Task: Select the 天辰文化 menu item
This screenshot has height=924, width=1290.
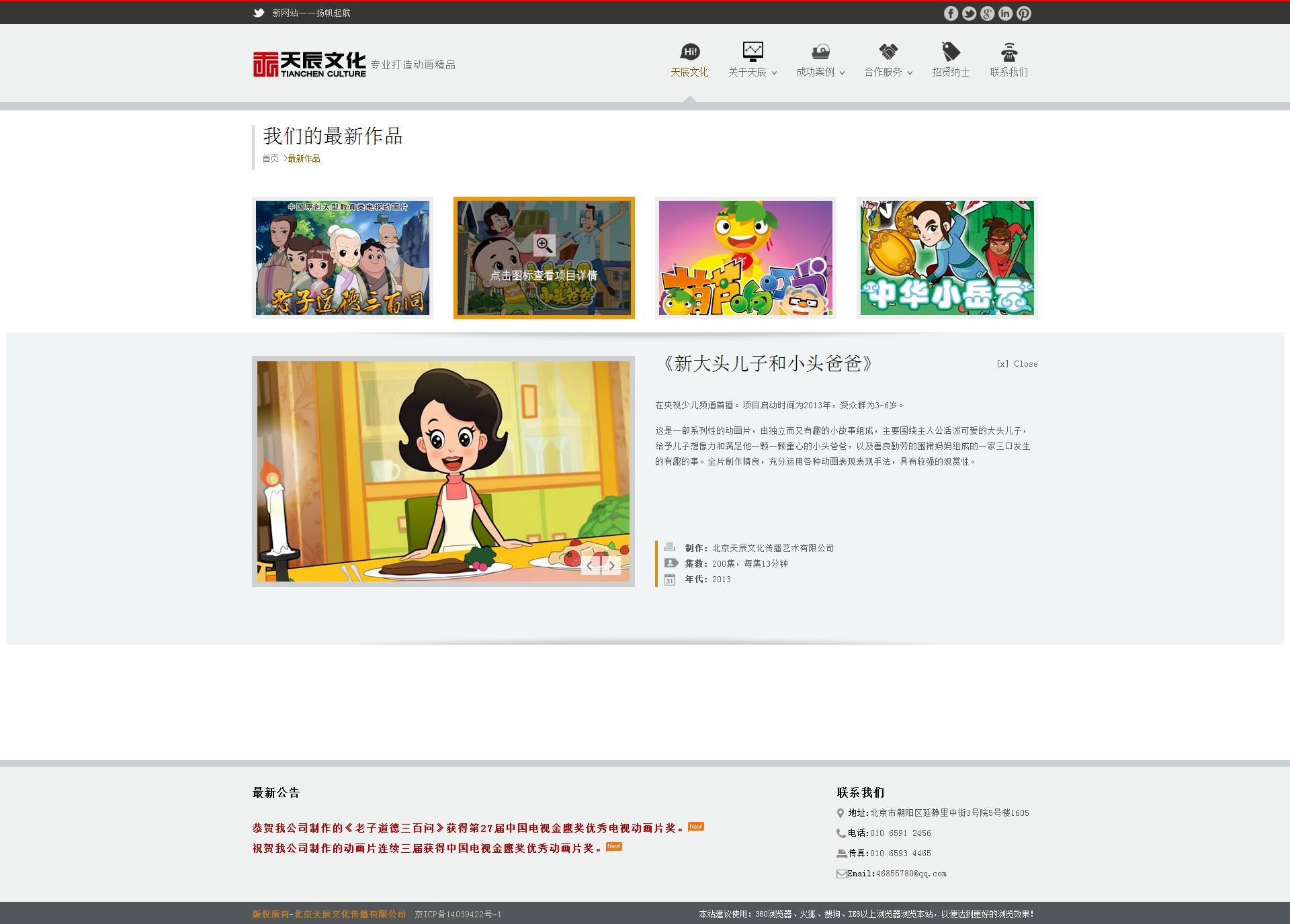Action: [x=689, y=72]
